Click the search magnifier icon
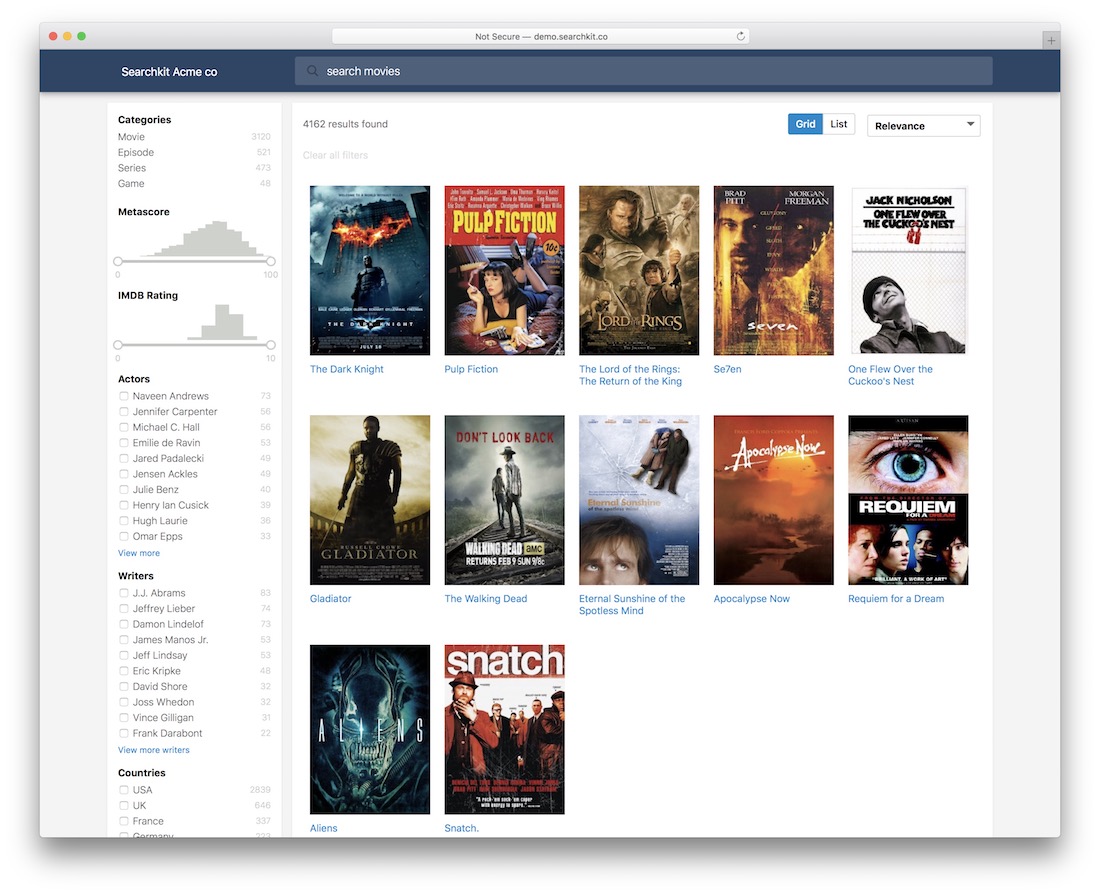 pos(312,71)
